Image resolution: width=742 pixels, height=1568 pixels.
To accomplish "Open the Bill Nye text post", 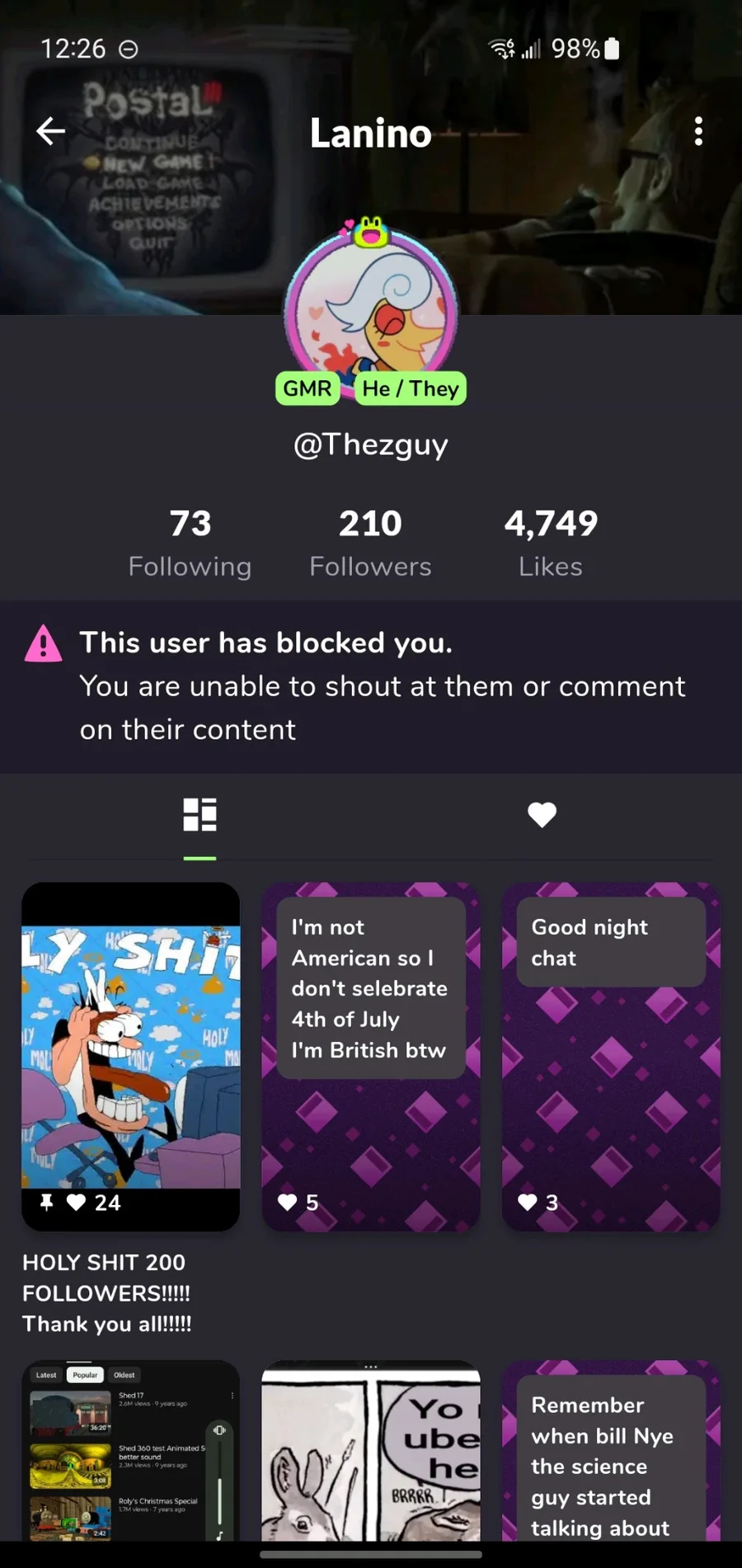I will tap(611, 1450).
